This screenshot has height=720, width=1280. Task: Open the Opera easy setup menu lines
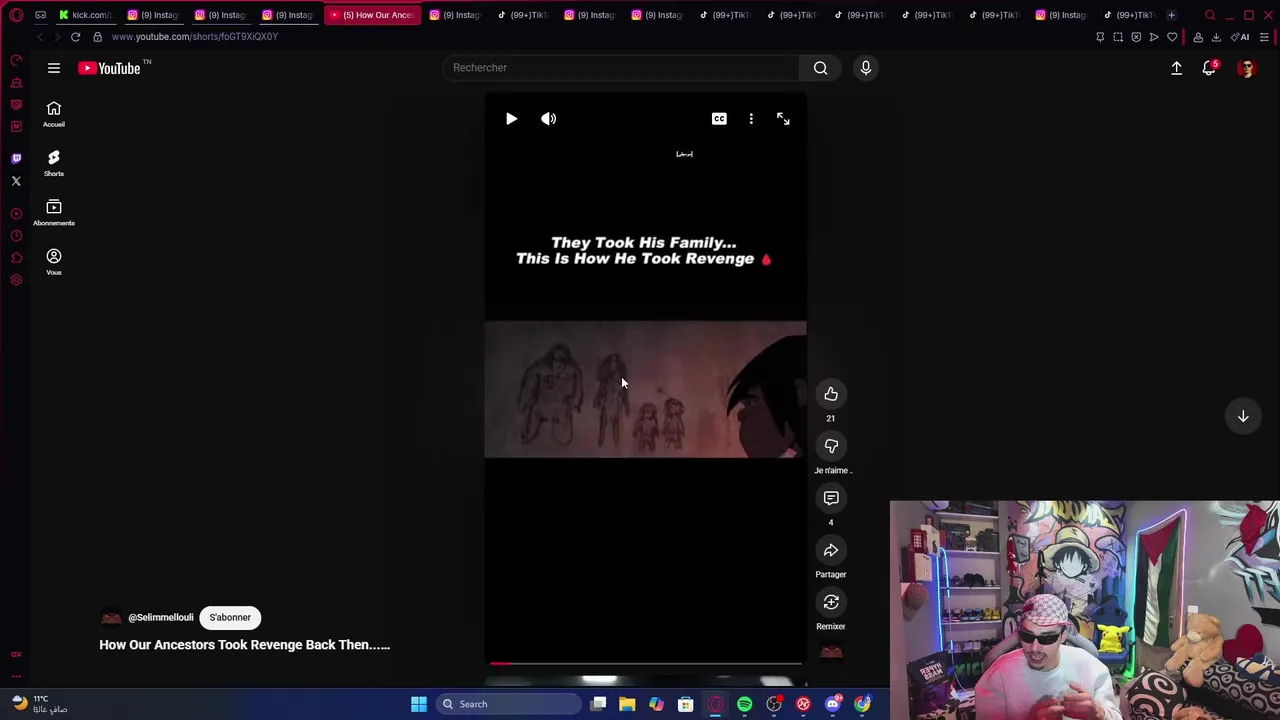coord(1264,37)
